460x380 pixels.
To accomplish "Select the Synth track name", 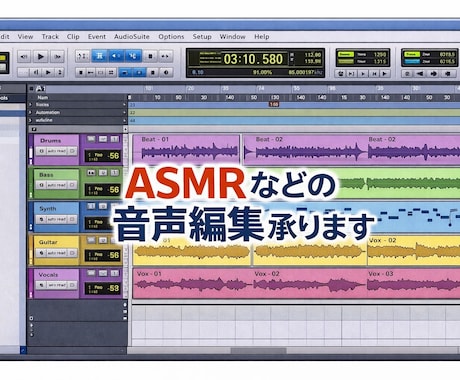I will 48,209.
